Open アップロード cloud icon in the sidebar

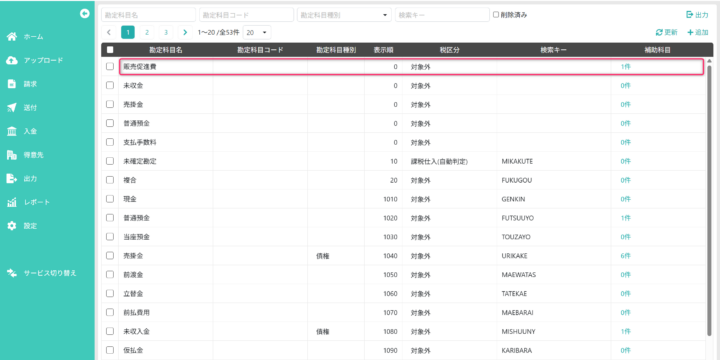(11, 61)
